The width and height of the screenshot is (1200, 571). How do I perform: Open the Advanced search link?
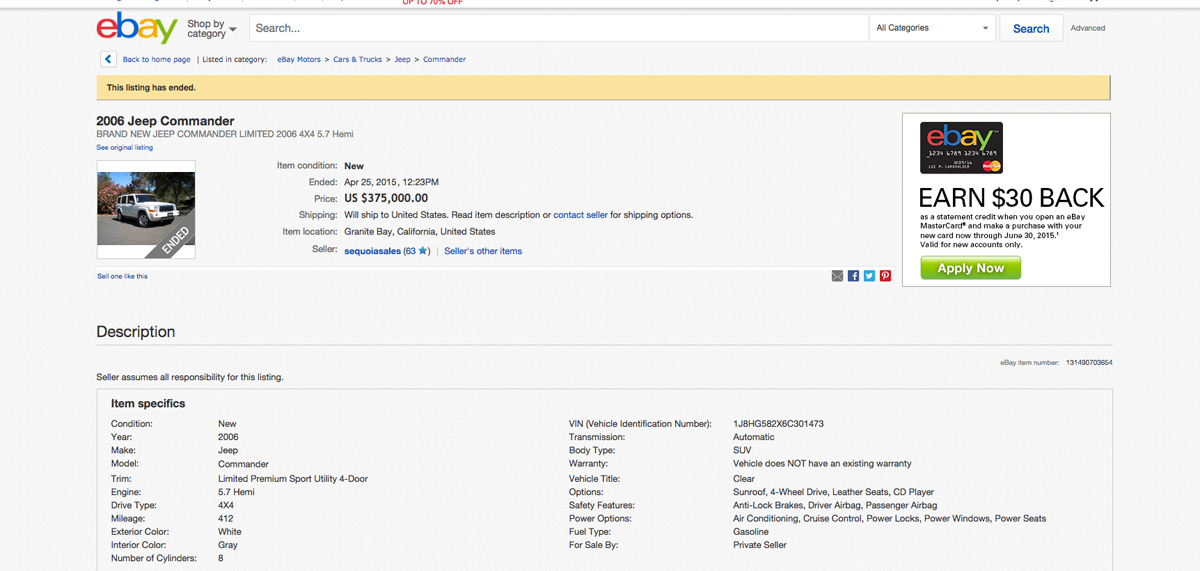[1088, 28]
